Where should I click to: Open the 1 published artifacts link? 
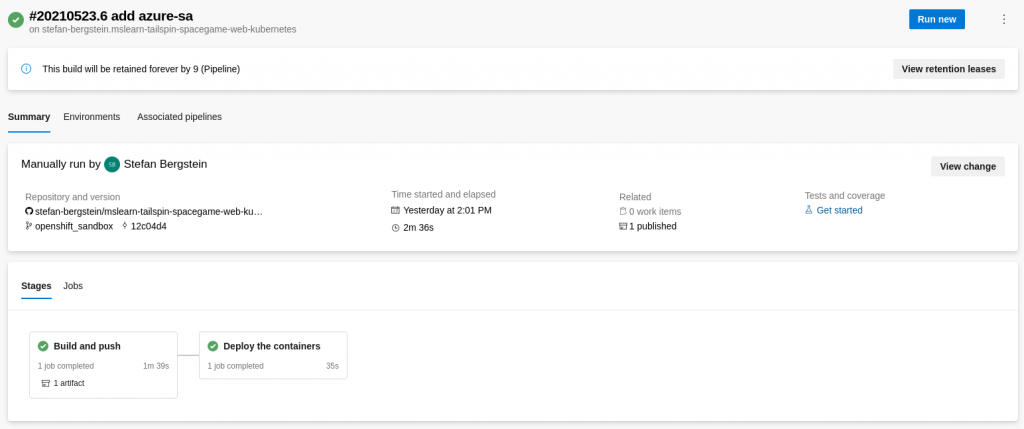point(652,227)
